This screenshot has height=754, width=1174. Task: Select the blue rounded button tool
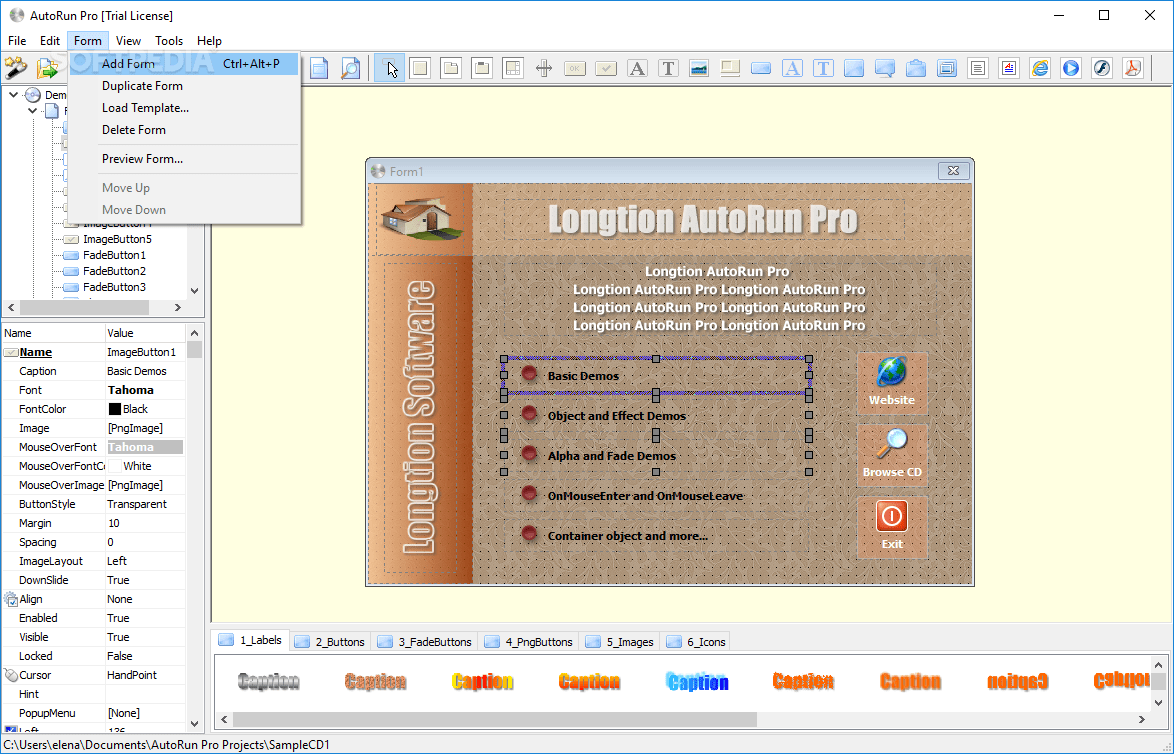click(x=761, y=68)
